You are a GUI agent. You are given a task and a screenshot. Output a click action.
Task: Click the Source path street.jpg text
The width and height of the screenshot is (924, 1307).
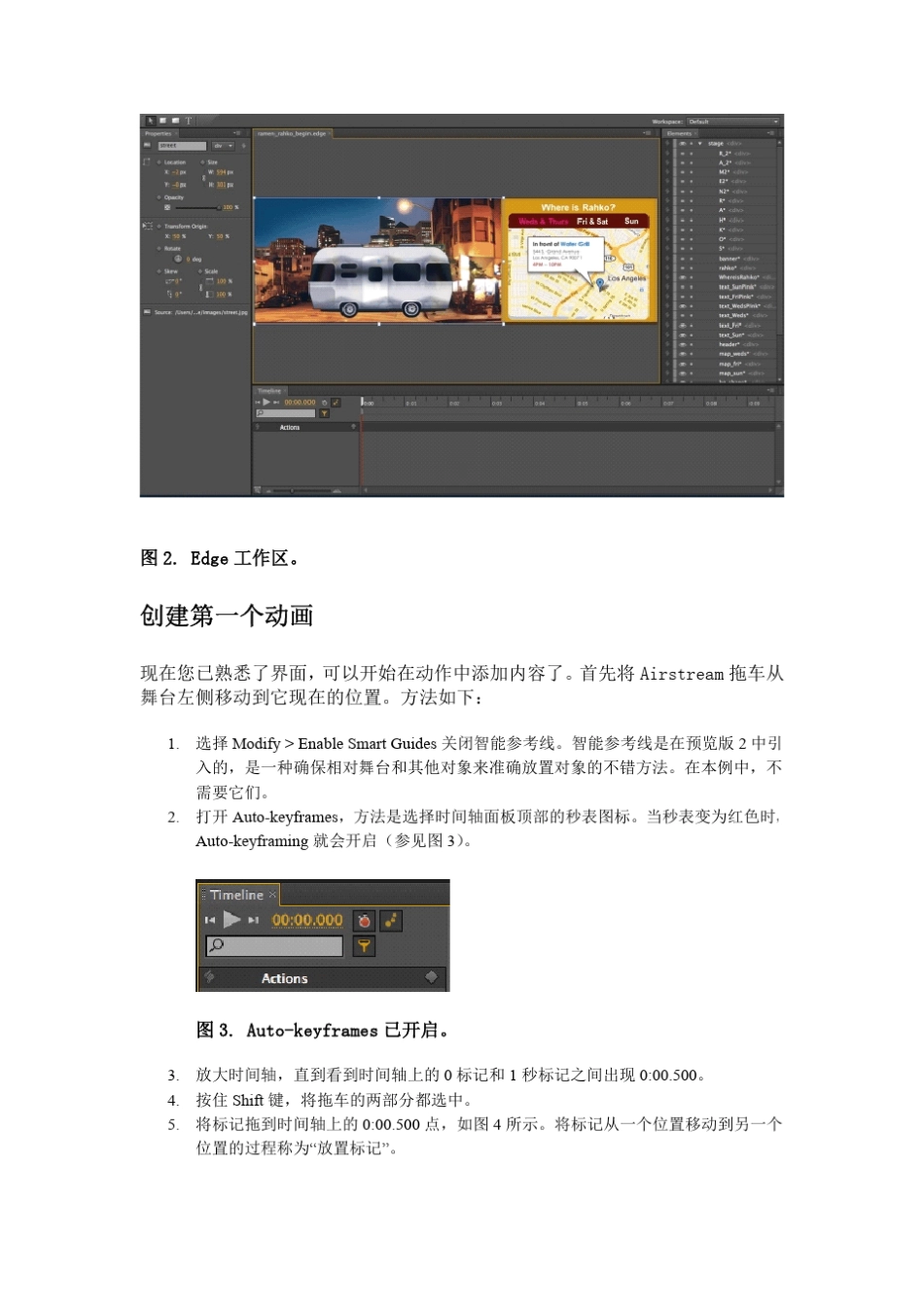pos(201,312)
